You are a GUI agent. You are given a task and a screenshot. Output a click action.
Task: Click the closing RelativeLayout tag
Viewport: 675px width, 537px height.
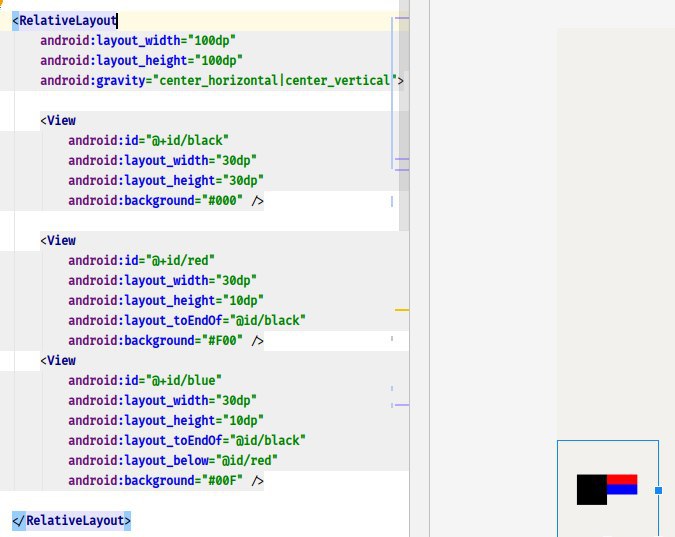71,521
